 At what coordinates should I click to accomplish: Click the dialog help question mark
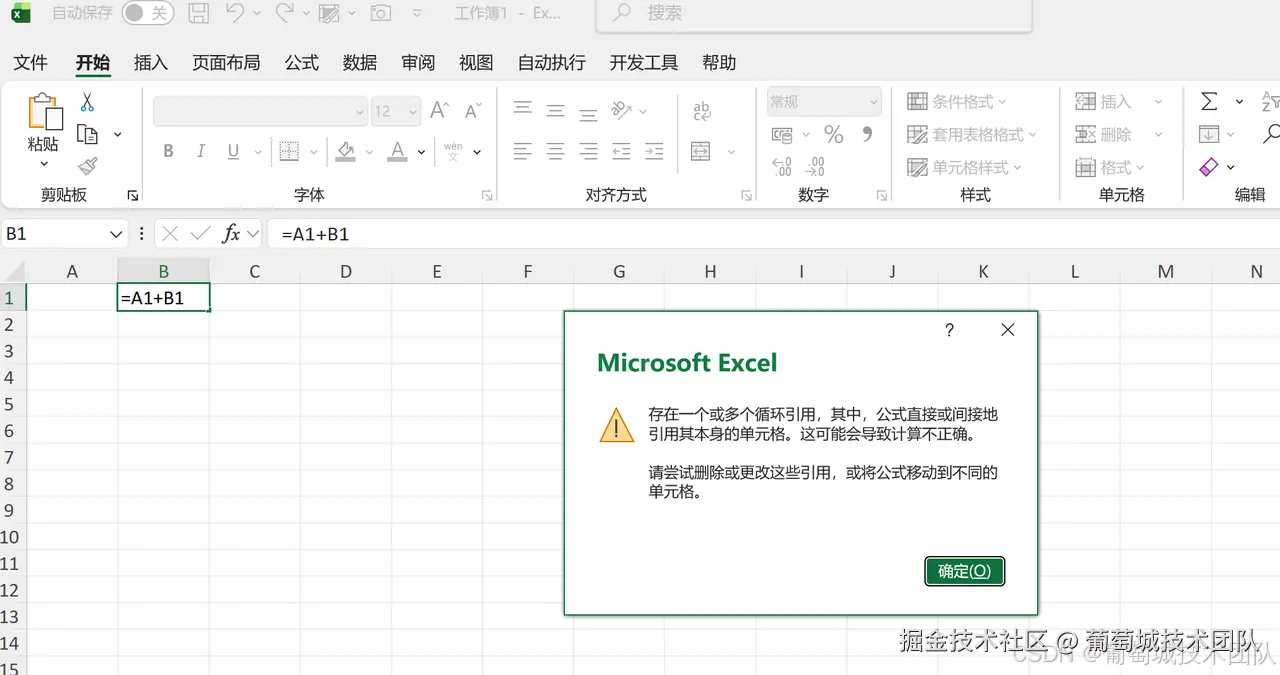[x=949, y=330]
